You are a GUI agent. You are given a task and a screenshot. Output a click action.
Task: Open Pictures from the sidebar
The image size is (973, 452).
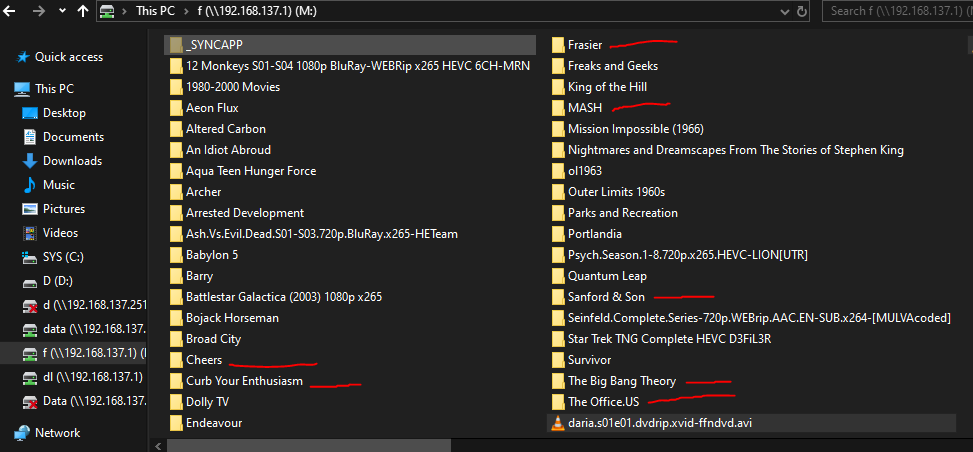click(64, 209)
